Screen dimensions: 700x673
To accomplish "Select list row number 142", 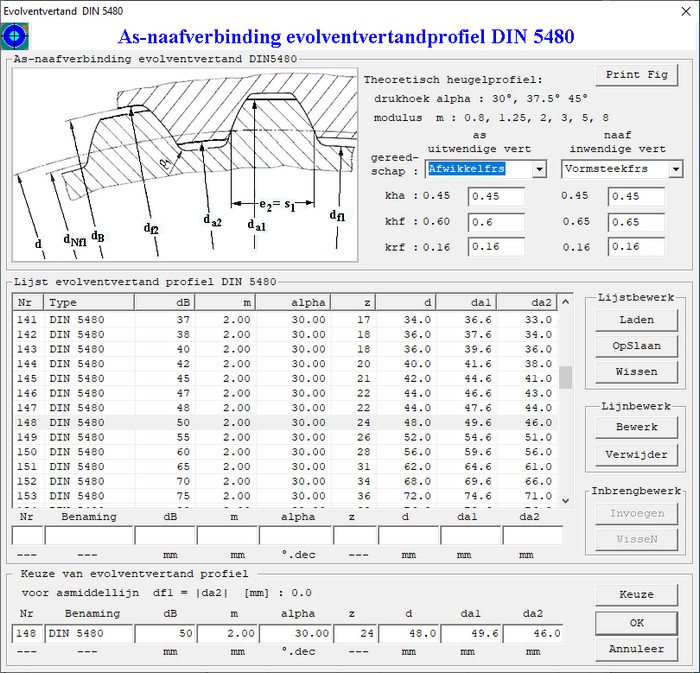I will tap(285, 335).
